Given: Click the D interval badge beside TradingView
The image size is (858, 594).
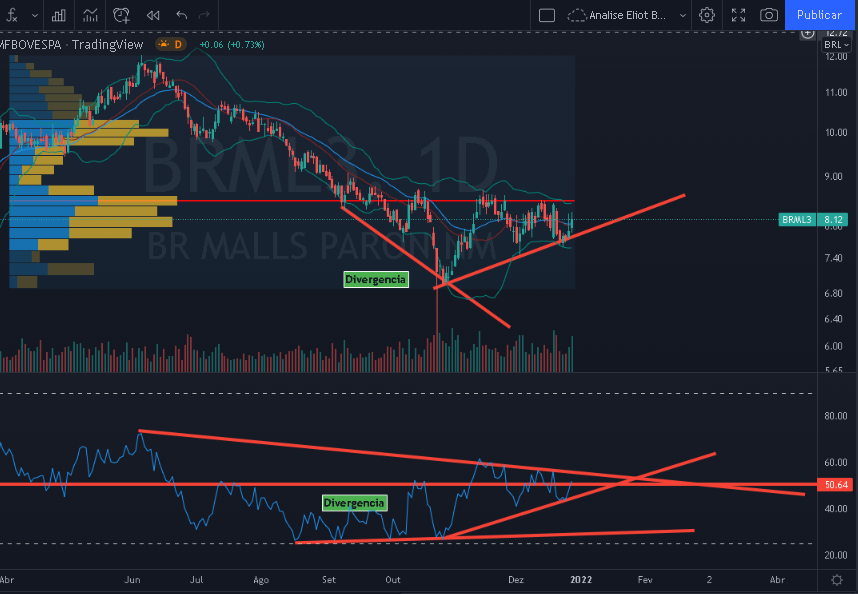Looking at the screenshot, I should point(171,44).
